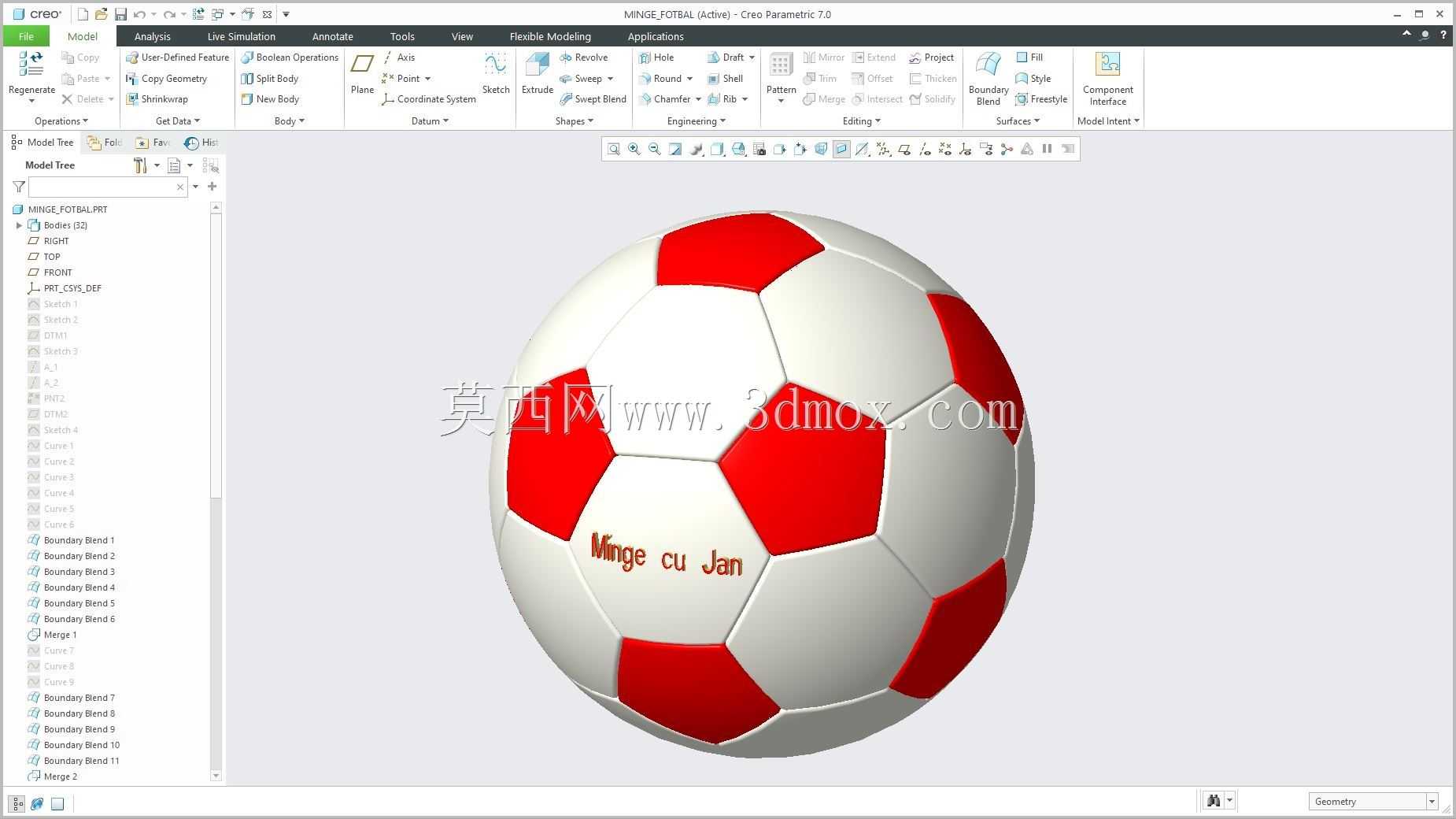Select the Extrude tool

tap(538, 72)
